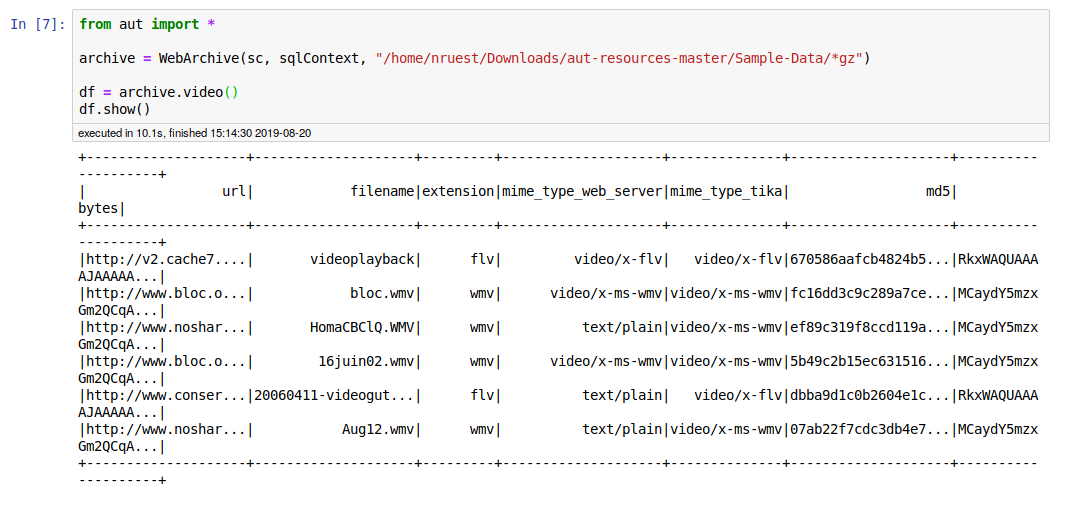The image size is (1065, 514).
Task: Click 'video/x-ms-wmv' tika type in Aug12.wmv row
Action: point(726,429)
